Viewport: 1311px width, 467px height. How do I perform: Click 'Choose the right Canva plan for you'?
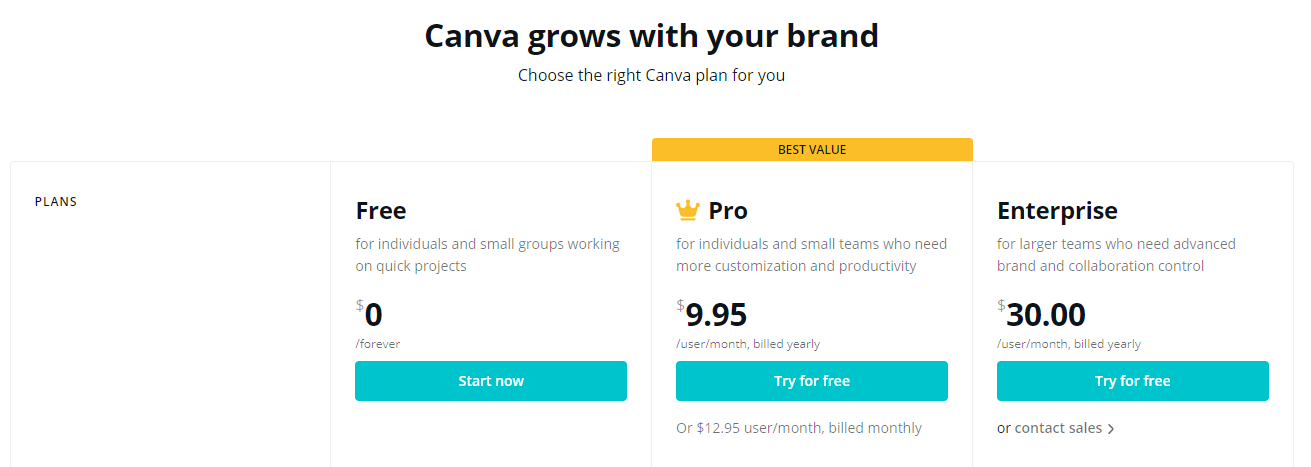[x=651, y=75]
